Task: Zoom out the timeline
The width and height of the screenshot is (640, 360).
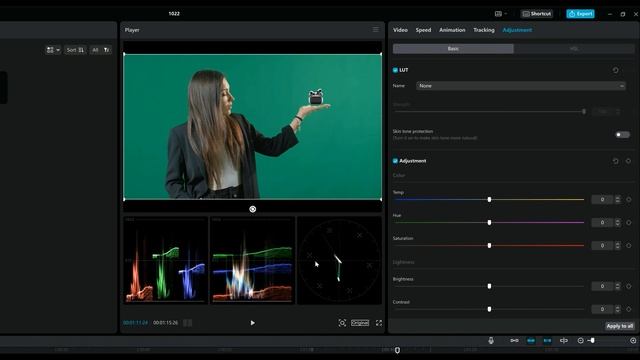Action: pos(580,340)
